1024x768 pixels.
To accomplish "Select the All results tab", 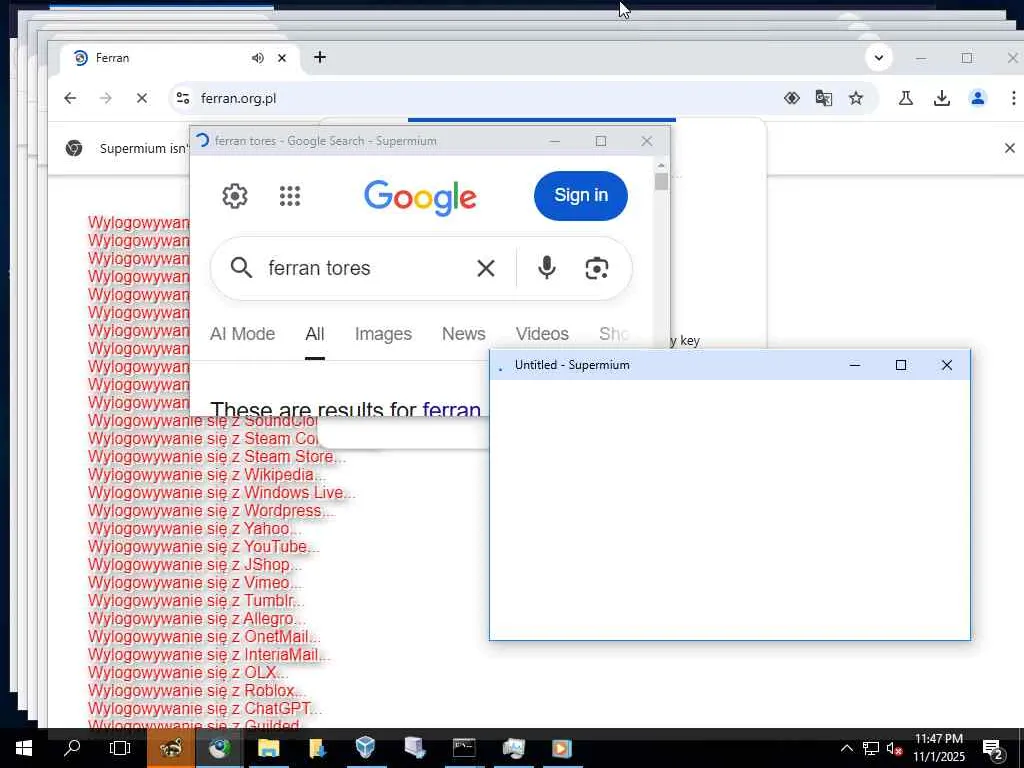I will pos(315,334).
